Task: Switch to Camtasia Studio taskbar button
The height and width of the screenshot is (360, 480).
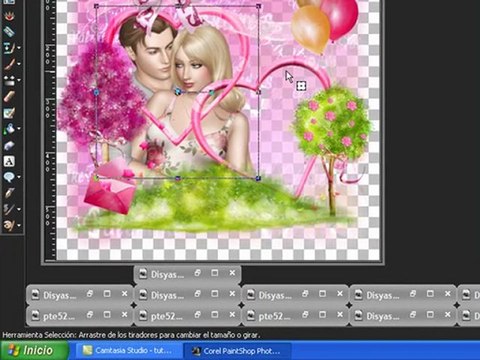Action: (x=128, y=351)
